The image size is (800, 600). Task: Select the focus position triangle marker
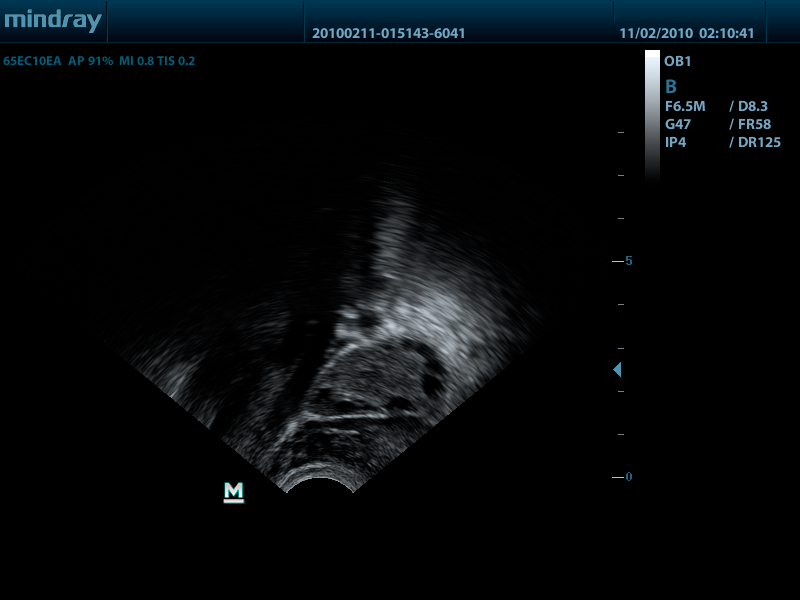617,370
